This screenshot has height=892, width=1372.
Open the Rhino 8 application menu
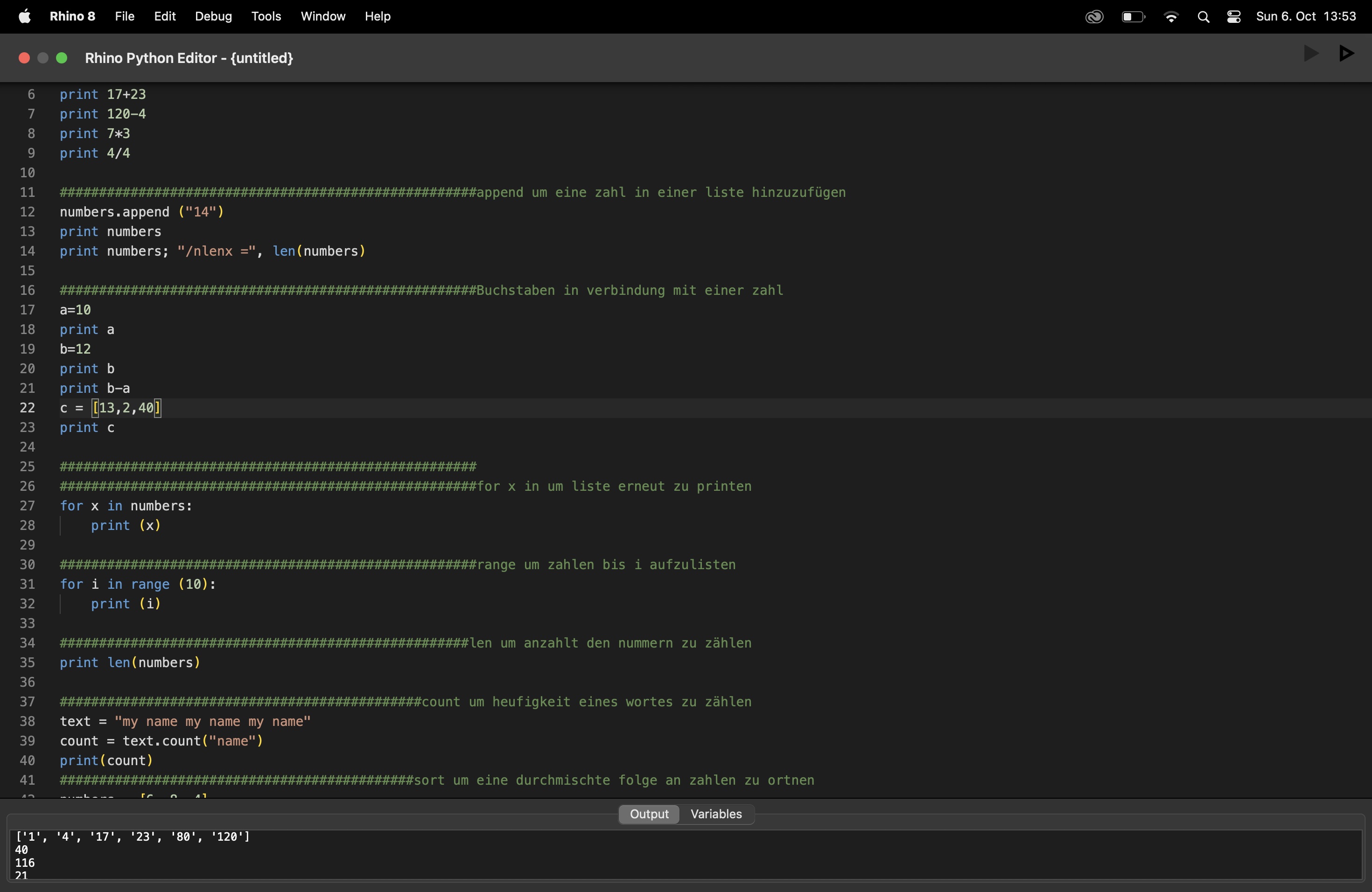pos(72,16)
